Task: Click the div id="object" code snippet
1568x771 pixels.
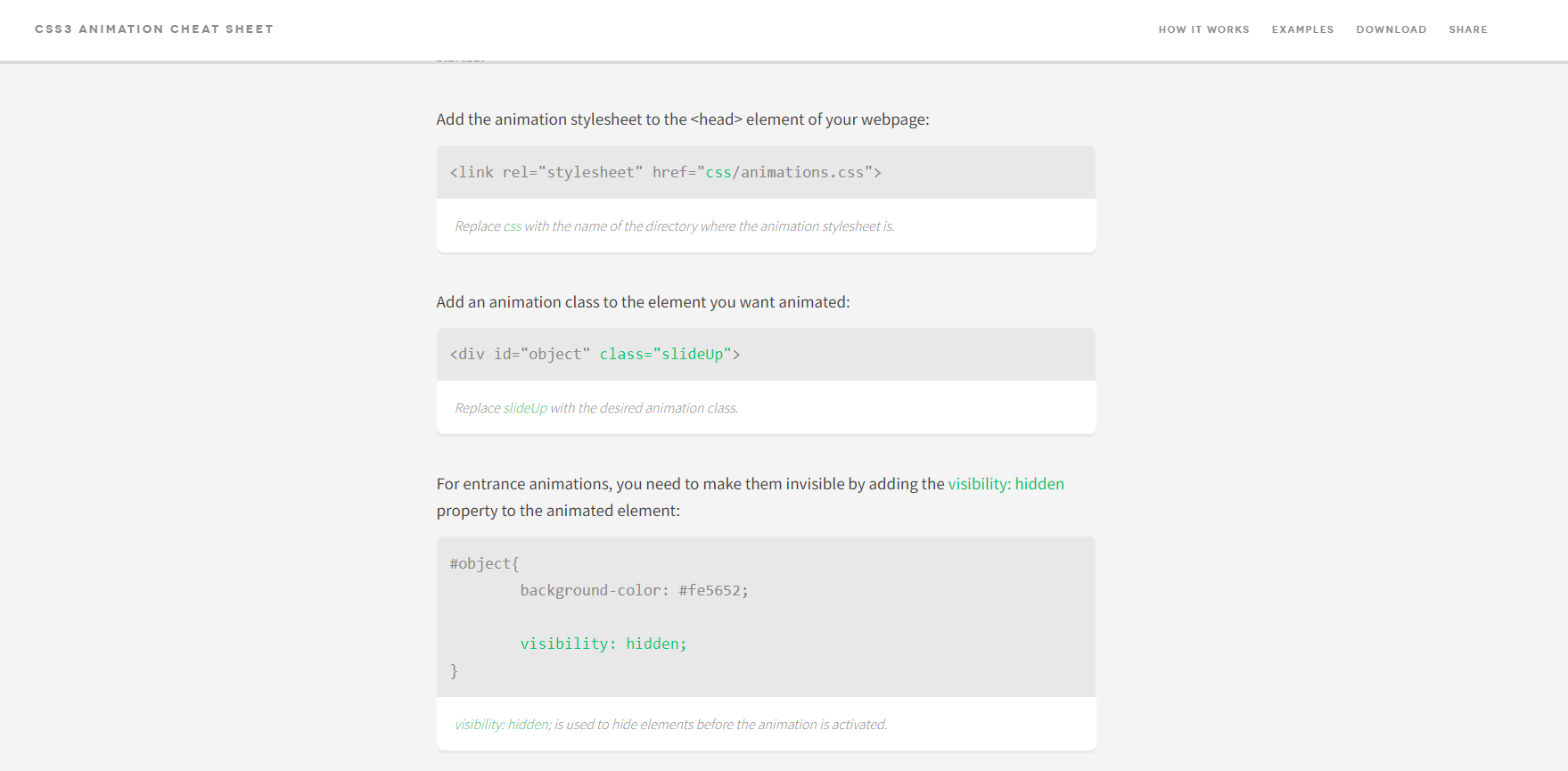Action: pos(595,354)
